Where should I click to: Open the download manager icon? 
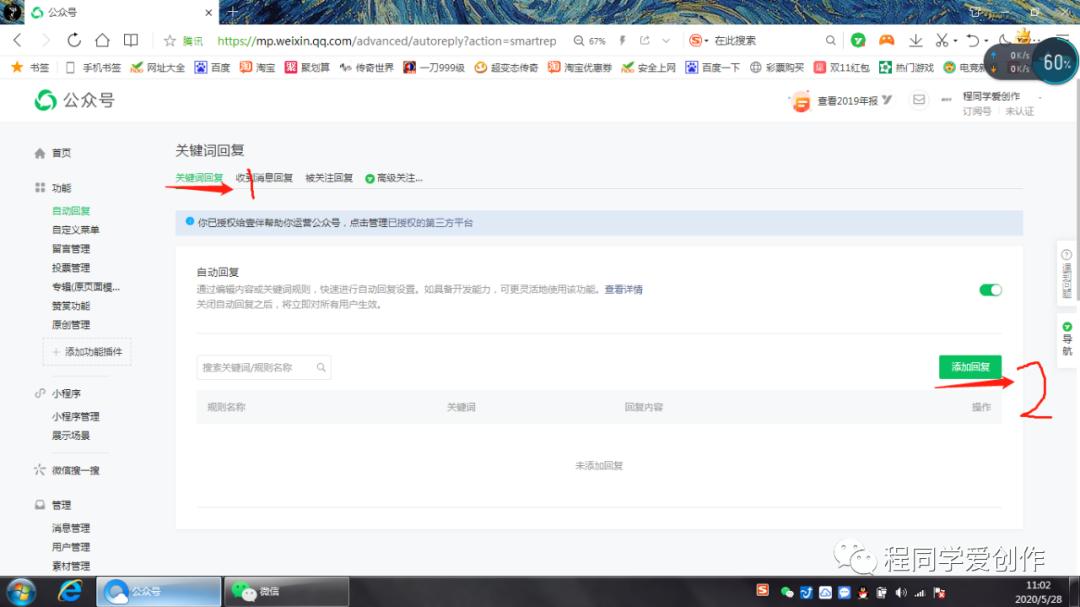[x=917, y=41]
